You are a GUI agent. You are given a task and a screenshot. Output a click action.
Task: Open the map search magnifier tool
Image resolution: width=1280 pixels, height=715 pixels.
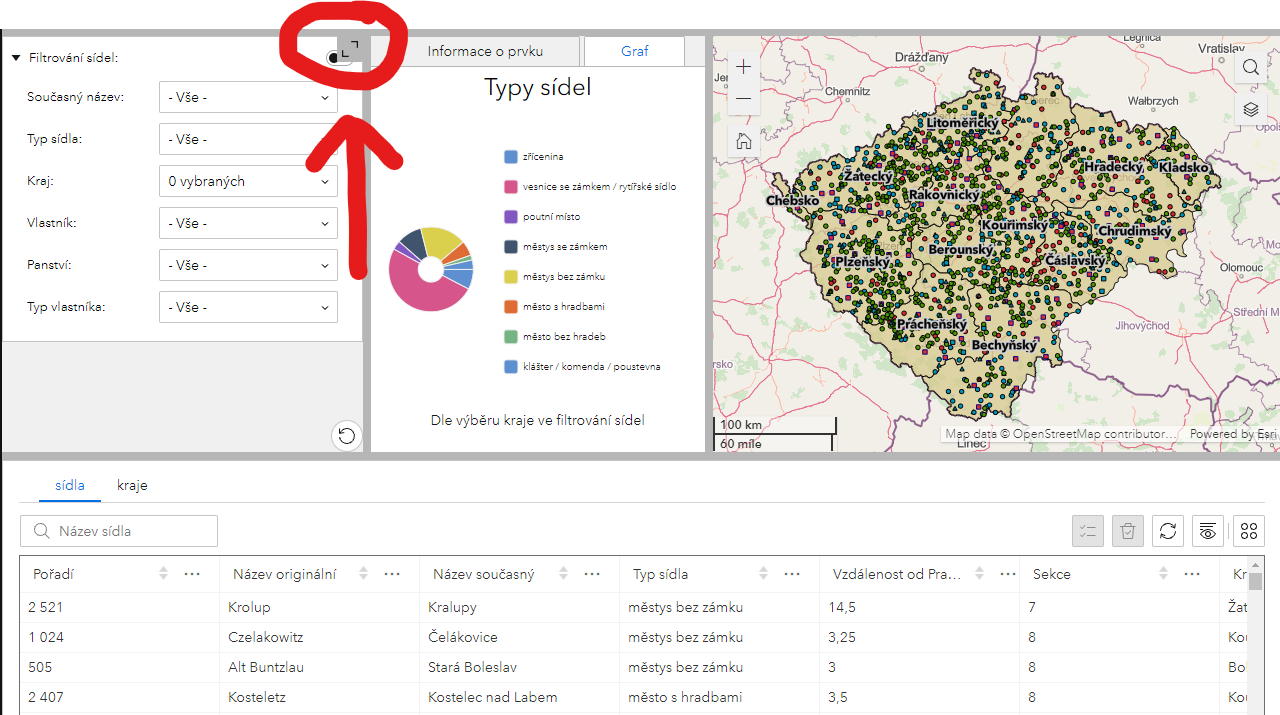[x=1250, y=67]
